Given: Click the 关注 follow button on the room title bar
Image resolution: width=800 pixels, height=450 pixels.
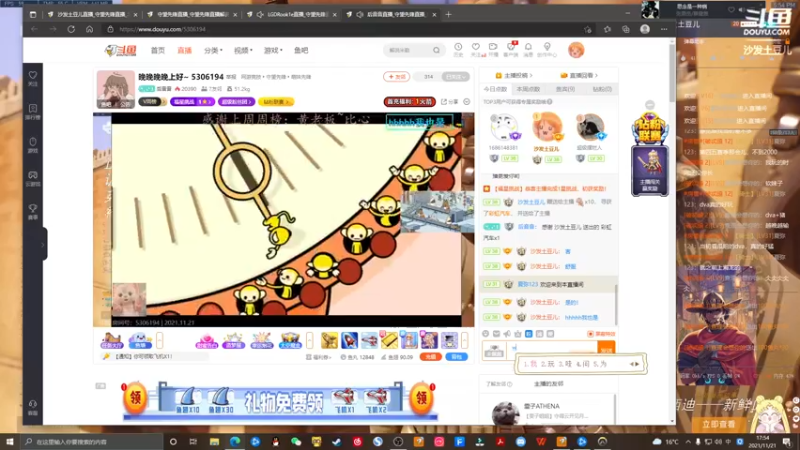Looking at the screenshot, I should point(396,77).
